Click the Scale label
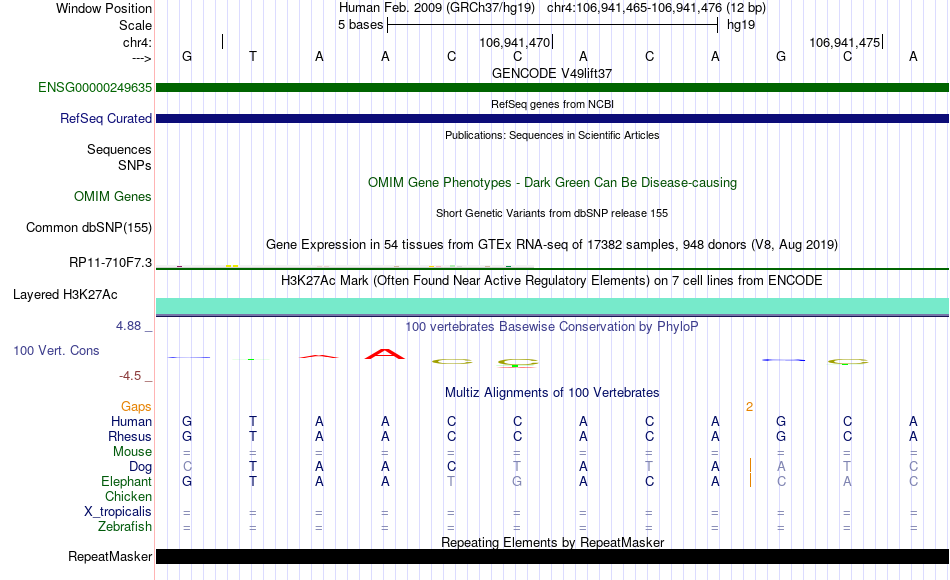950x580 pixels. (135, 25)
